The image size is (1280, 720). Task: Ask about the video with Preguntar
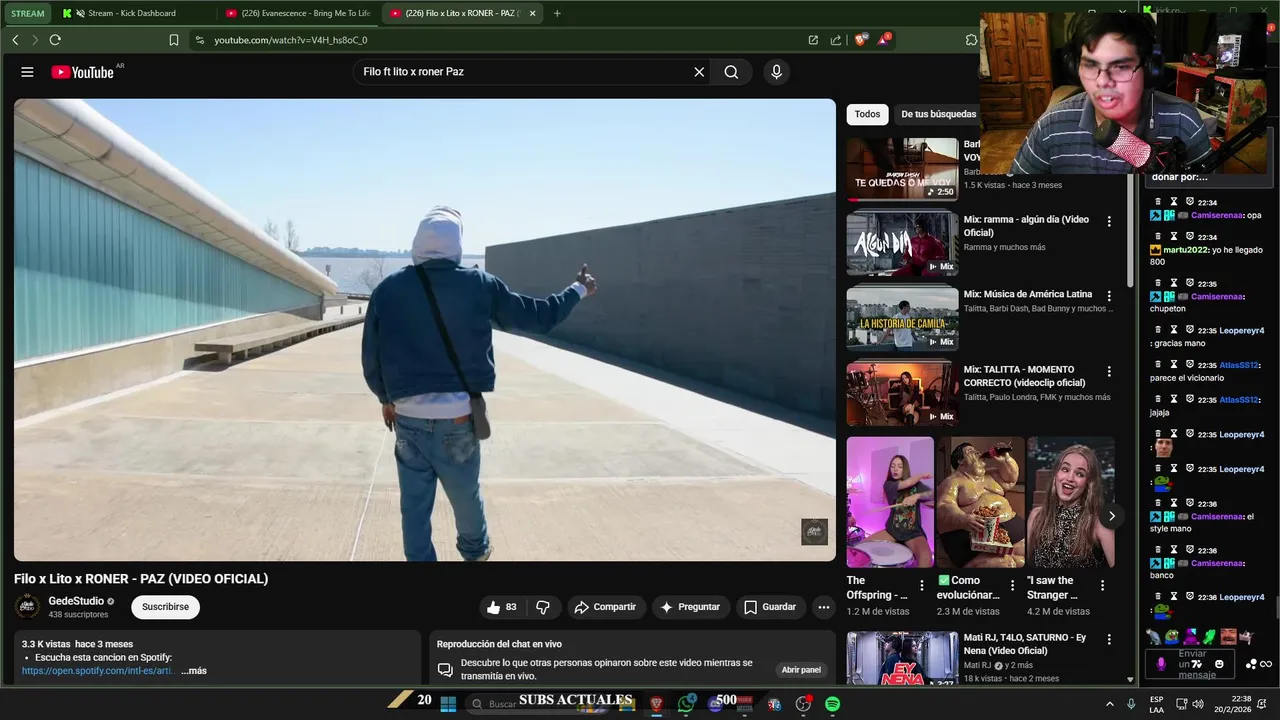point(690,607)
